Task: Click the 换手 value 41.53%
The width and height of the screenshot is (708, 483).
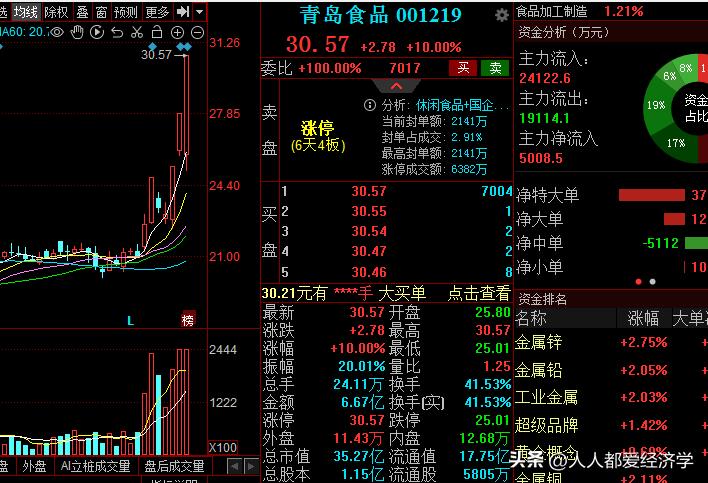Action: coord(488,385)
